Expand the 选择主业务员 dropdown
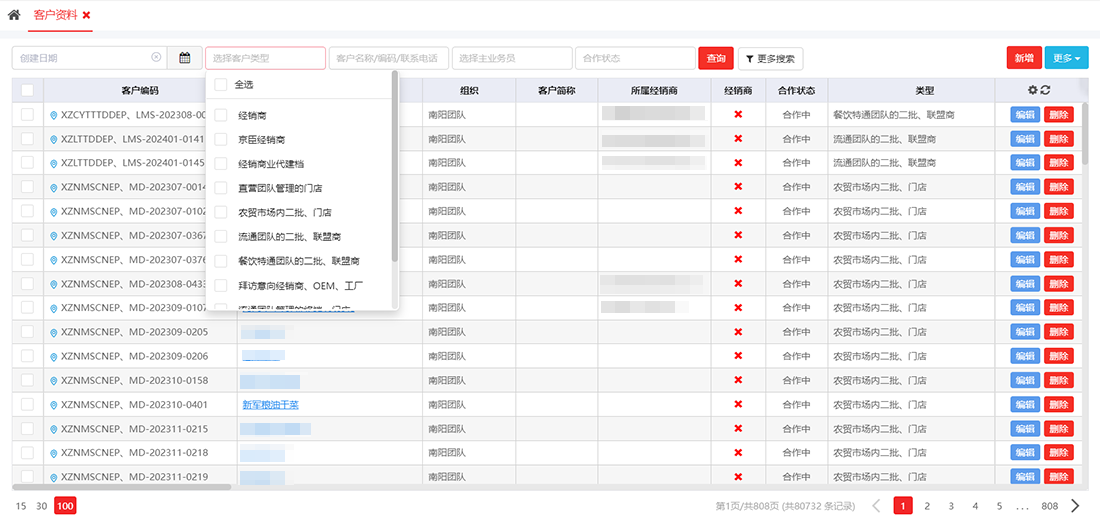The image size is (1100, 520). pyautogui.click(x=511, y=58)
